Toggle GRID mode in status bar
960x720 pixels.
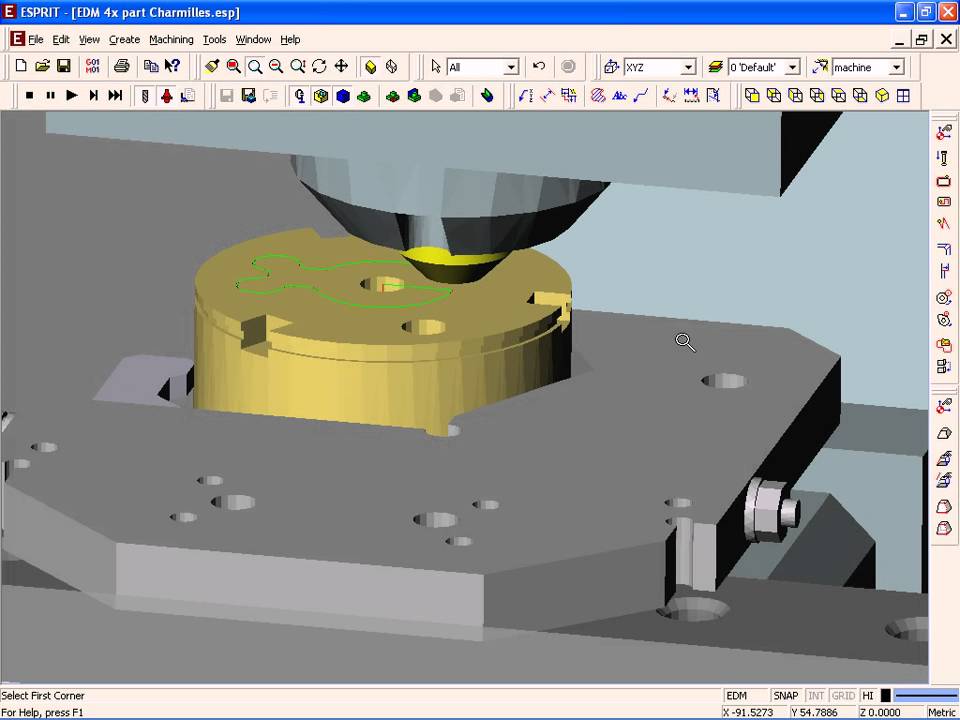pyautogui.click(x=843, y=696)
